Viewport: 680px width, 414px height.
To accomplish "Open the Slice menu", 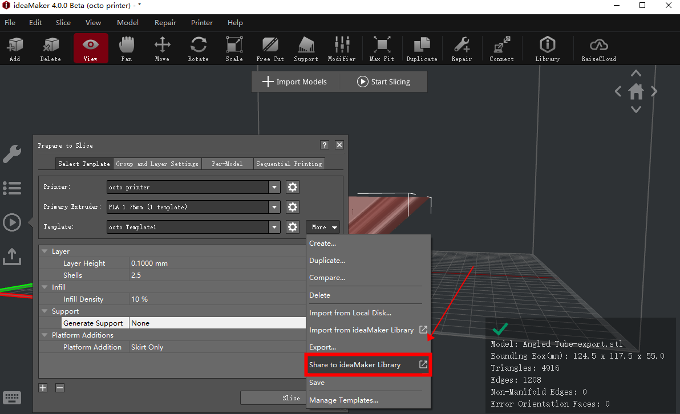I will click(x=63, y=23).
